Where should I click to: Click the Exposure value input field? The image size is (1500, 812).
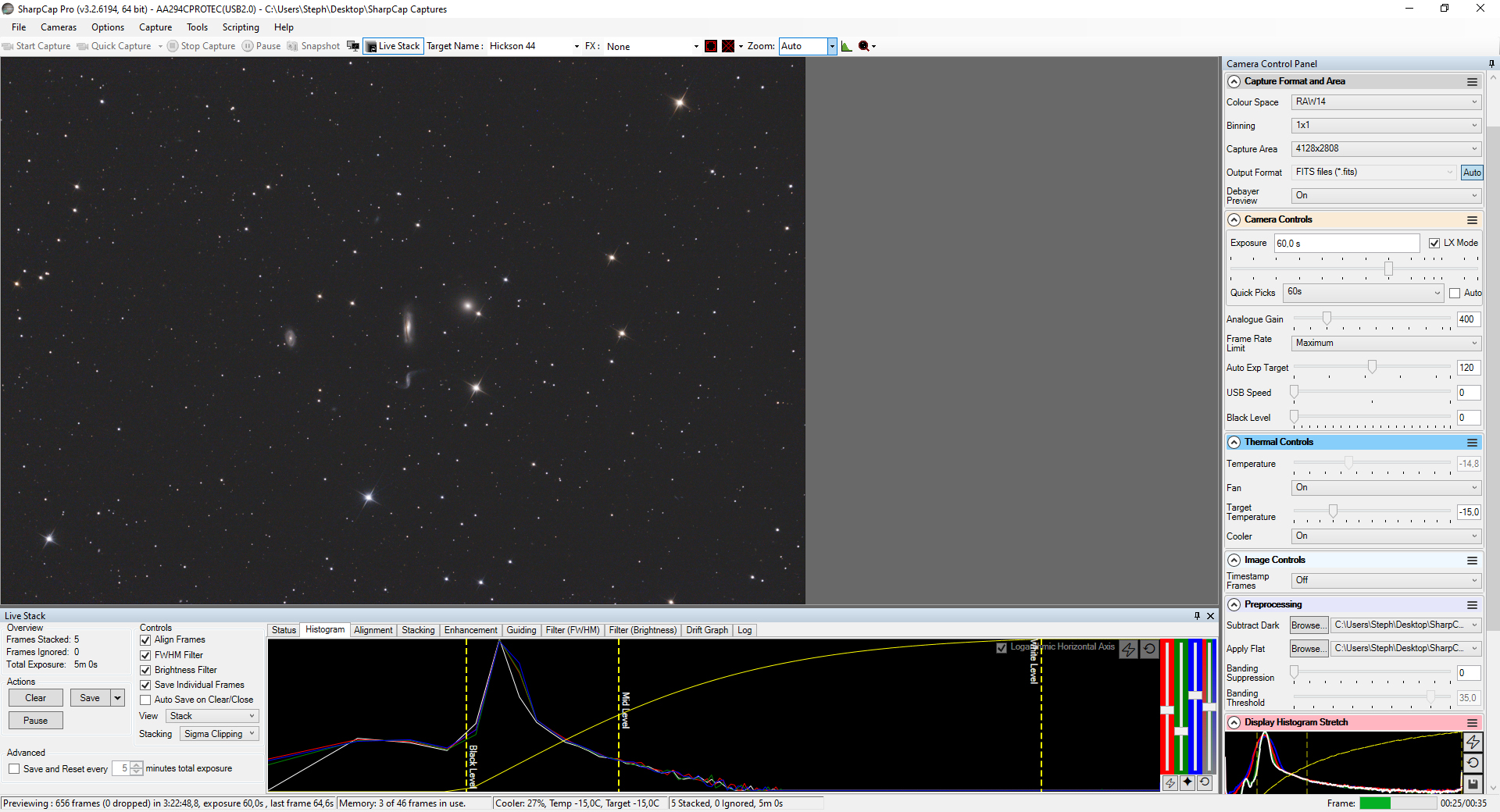point(1347,243)
